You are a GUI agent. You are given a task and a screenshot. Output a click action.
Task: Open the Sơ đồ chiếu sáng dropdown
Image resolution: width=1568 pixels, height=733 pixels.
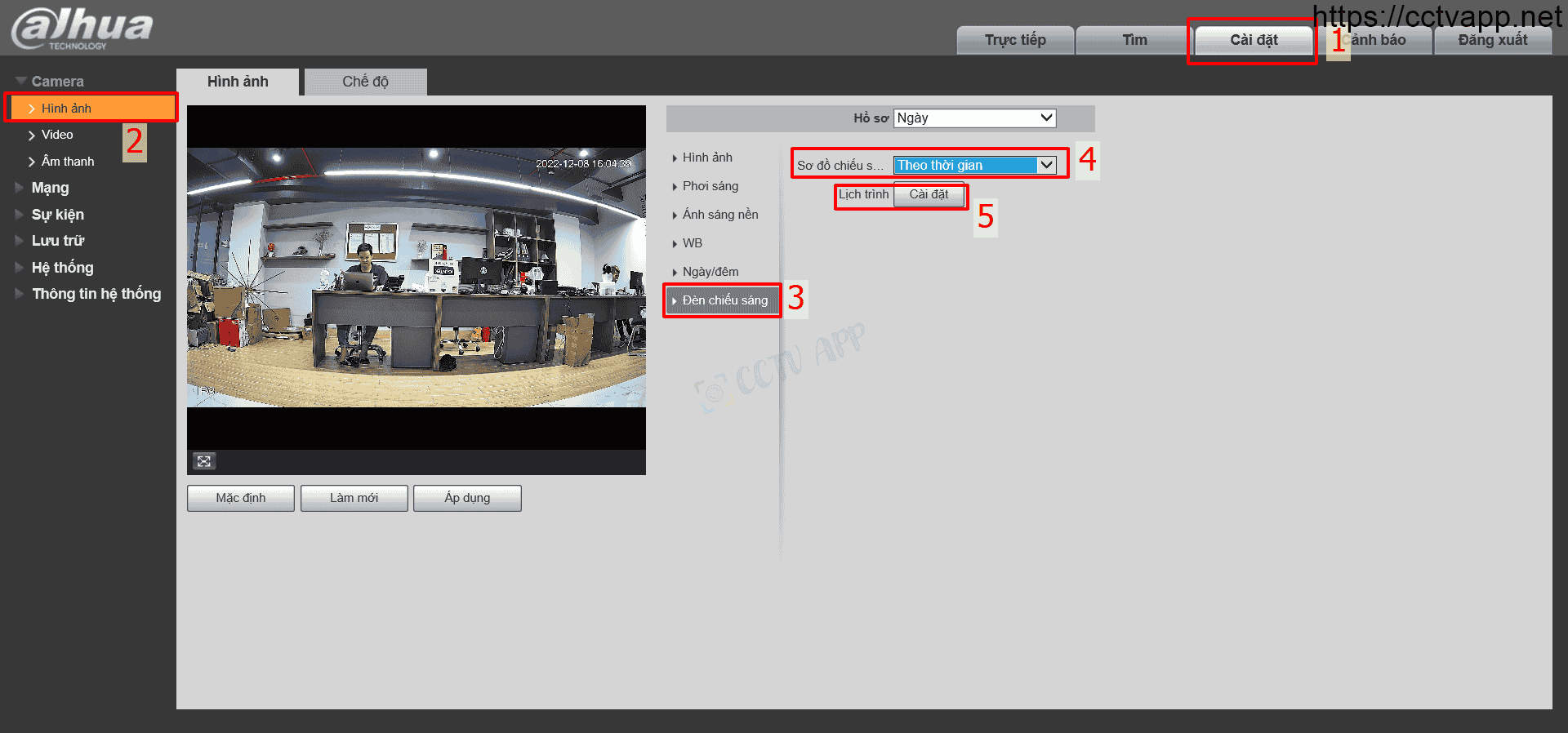click(x=974, y=165)
